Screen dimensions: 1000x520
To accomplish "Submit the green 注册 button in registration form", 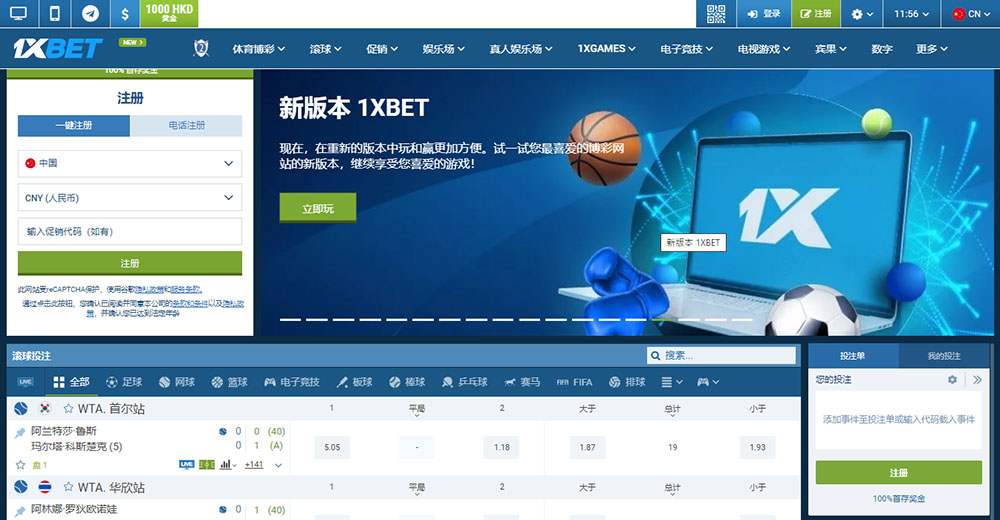I will pyautogui.click(x=129, y=263).
